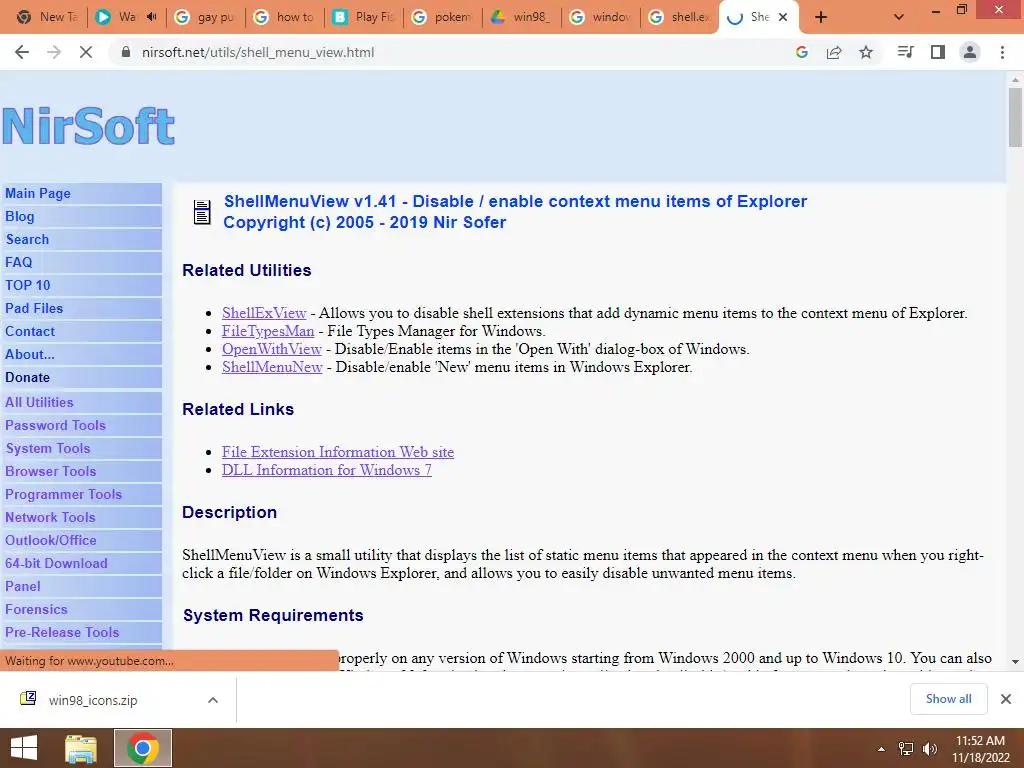The image size is (1024, 768).
Task: Open the media control icon in toolbar
Action: coord(905,52)
